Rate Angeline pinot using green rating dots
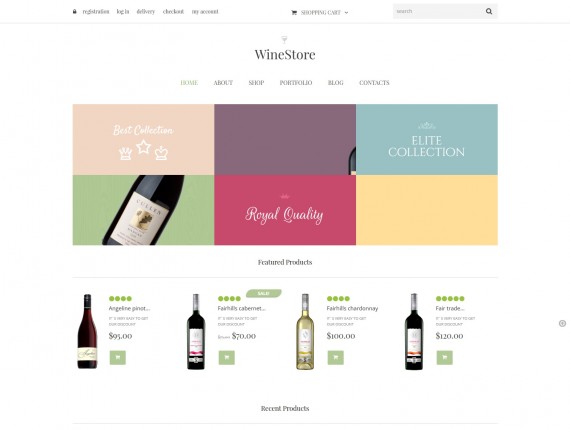 [120, 299]
